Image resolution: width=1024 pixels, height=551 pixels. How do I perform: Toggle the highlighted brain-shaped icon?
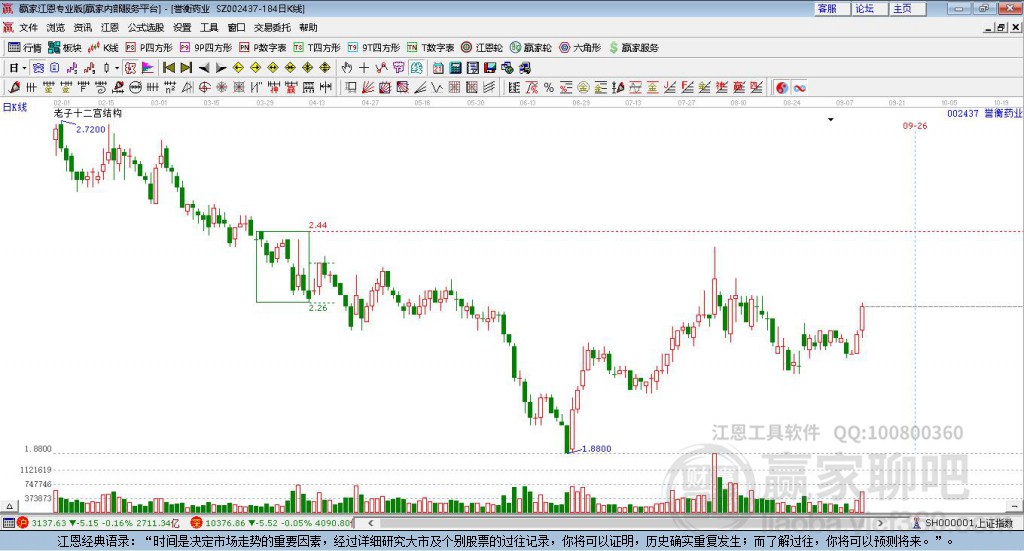tap(416, 68)
